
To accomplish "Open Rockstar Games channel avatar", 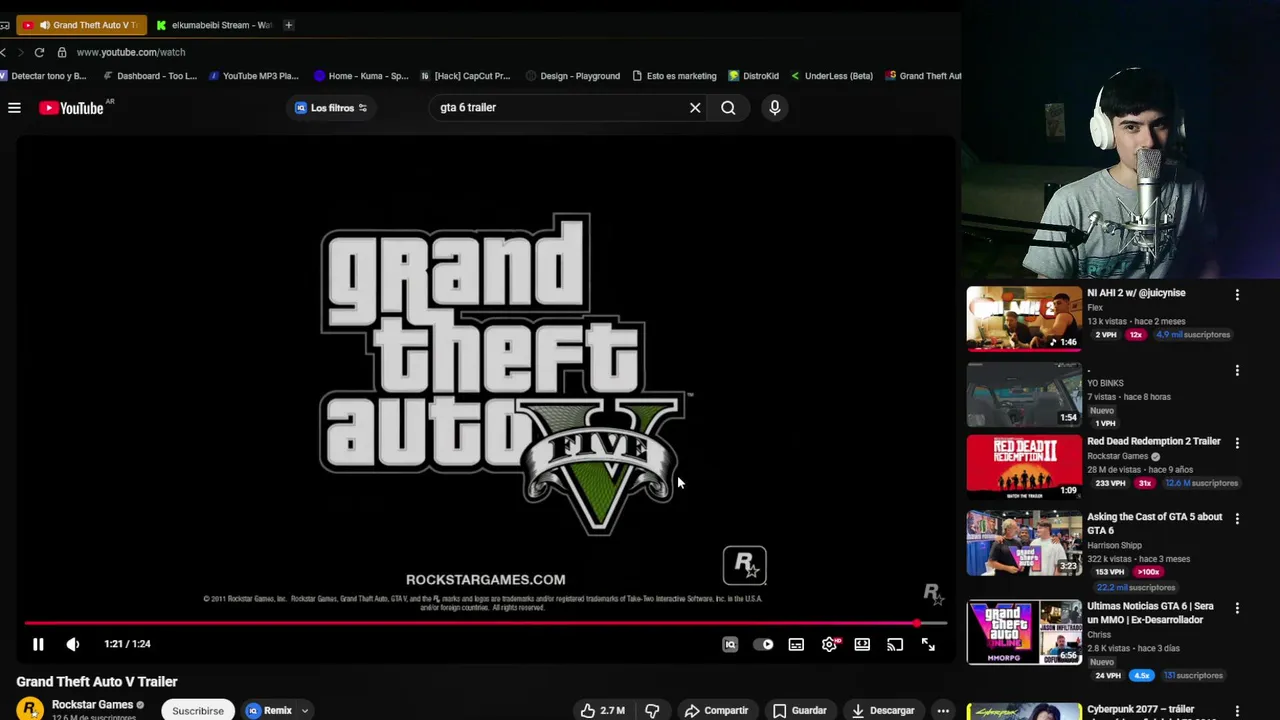I will [x=30, y=708].
